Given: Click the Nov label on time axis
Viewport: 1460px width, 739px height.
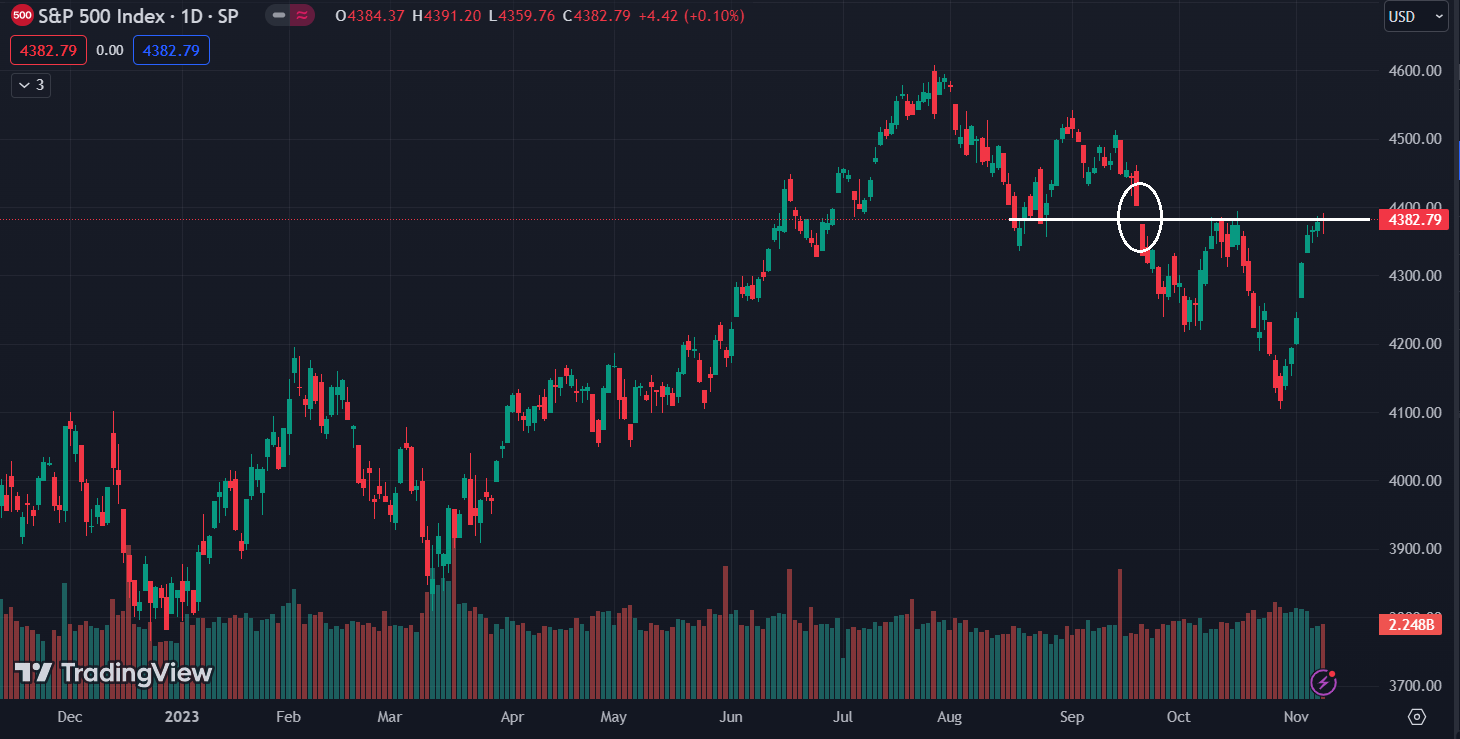Looking at the screenshot, I should 1296,717.
